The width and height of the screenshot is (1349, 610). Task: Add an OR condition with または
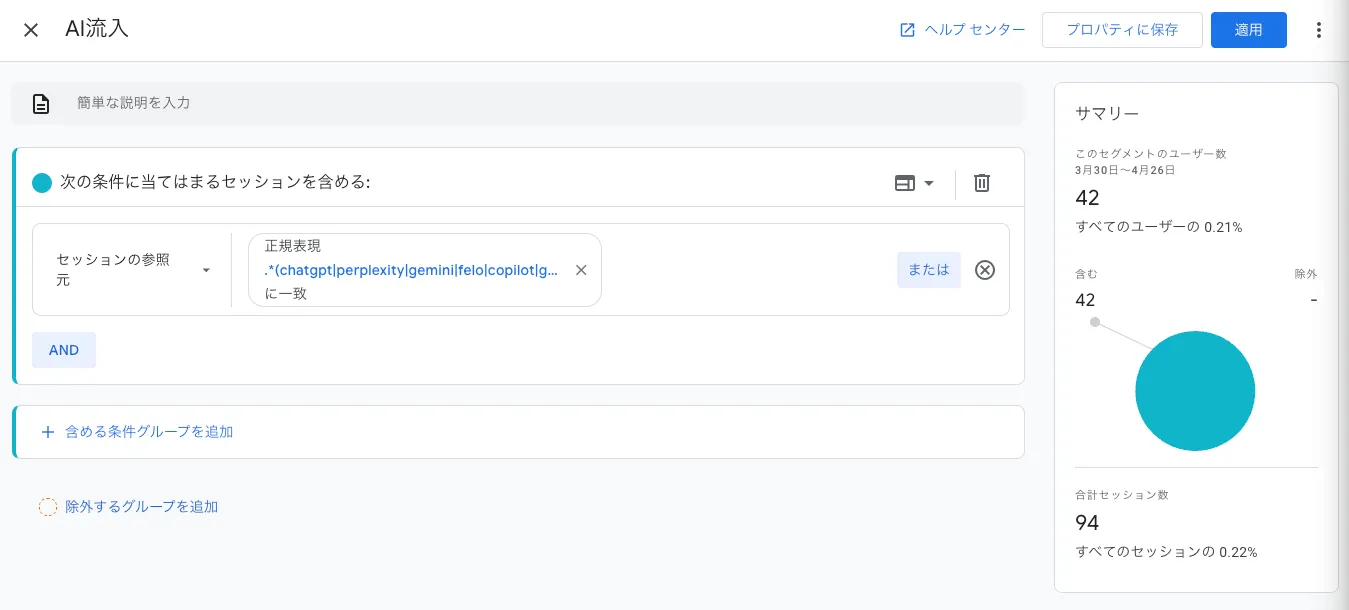pos(928,270)
